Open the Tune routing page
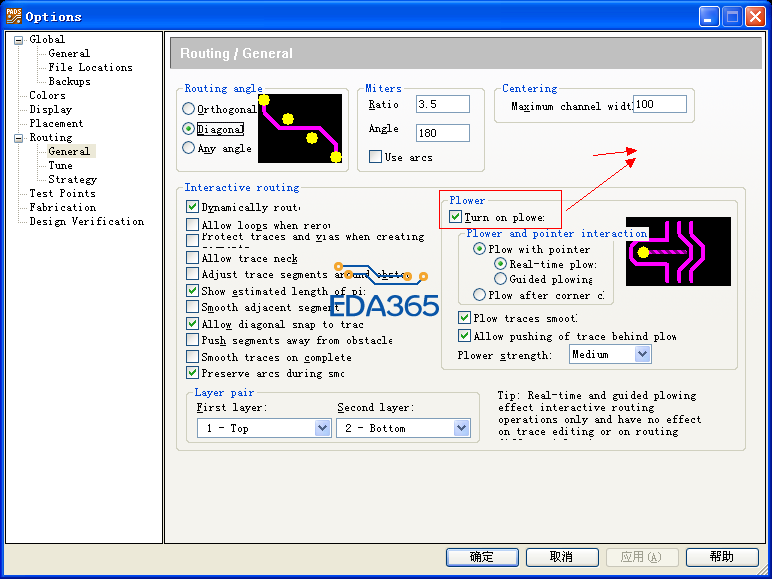 (x=61, y=165)
